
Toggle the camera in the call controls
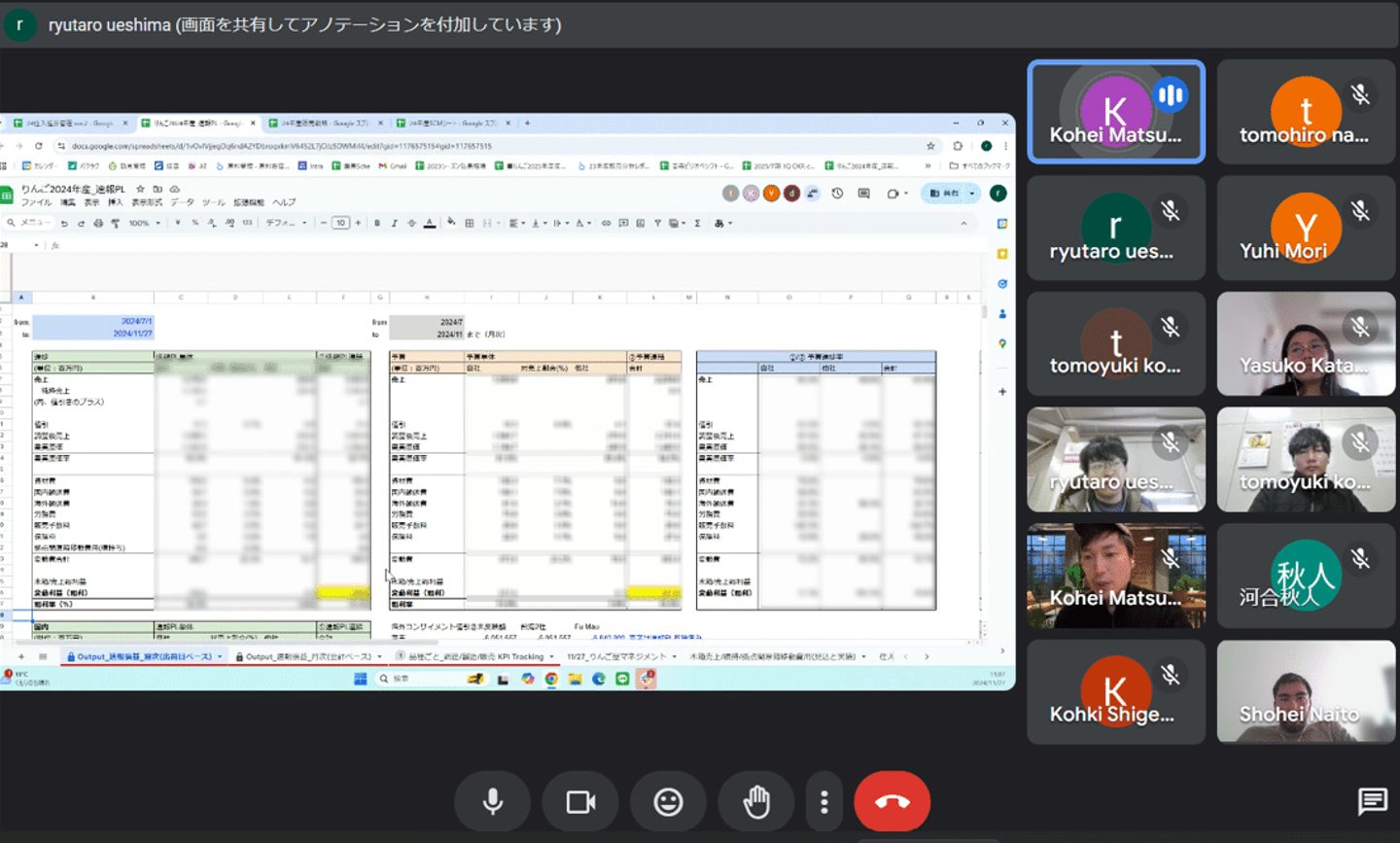[580, 801]
